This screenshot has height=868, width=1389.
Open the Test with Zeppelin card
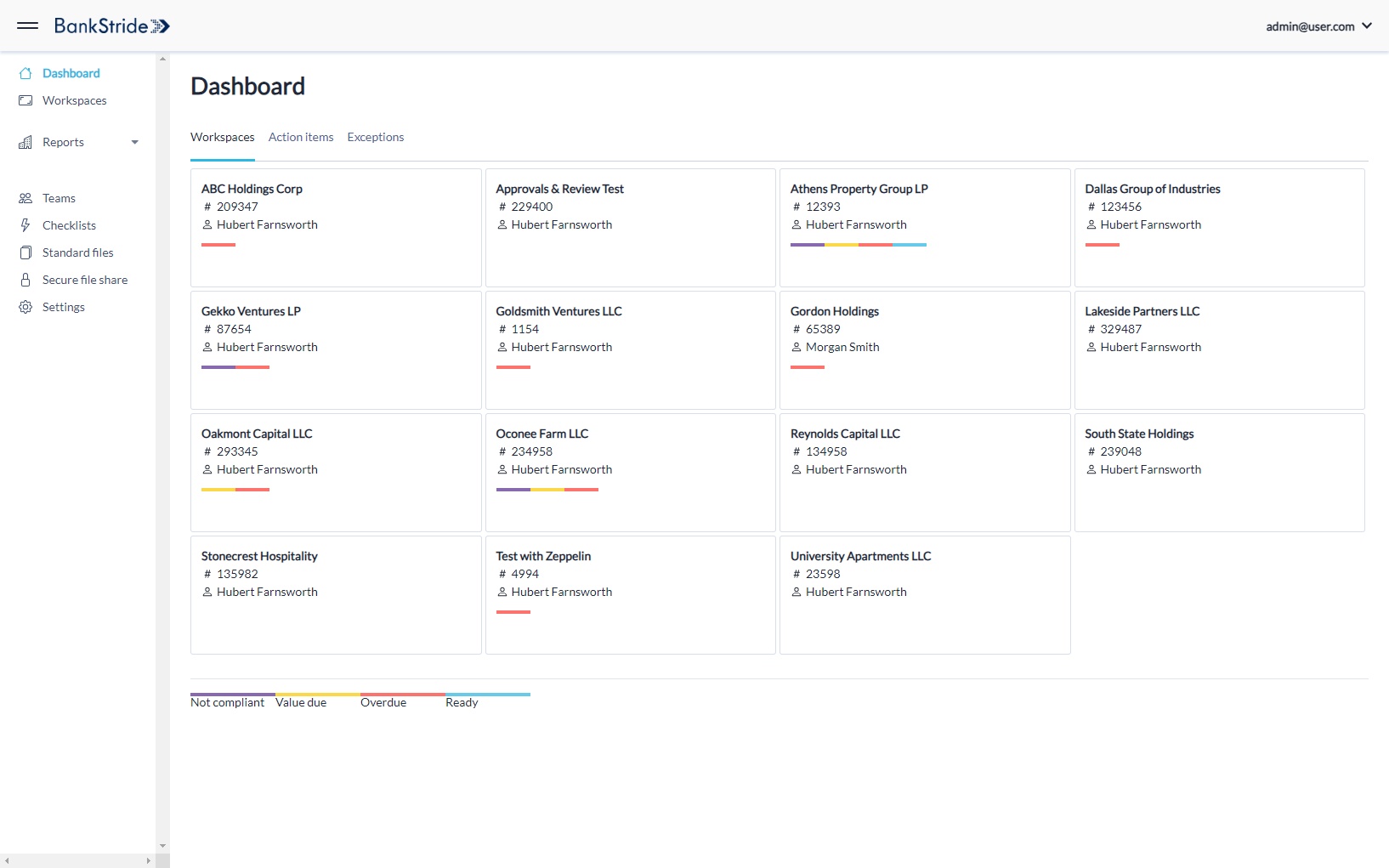(631, 595)
